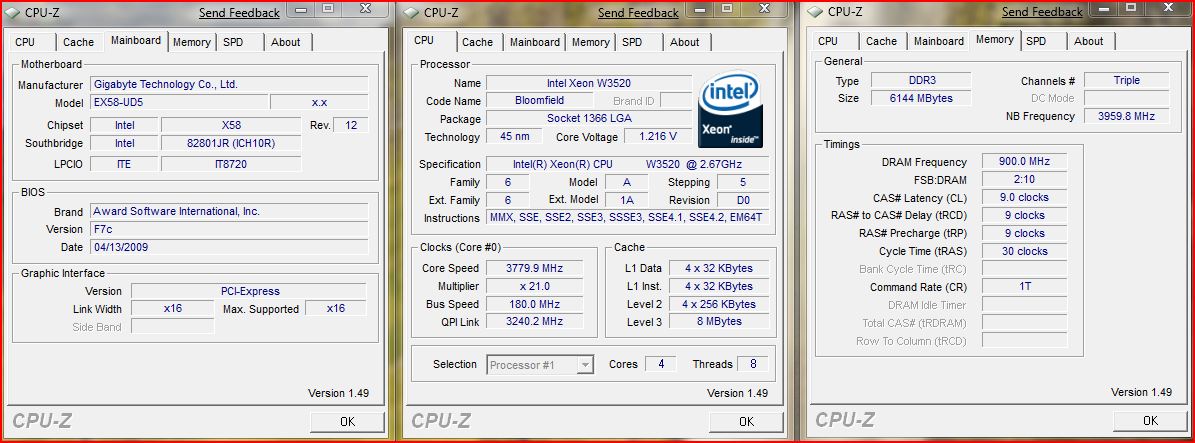Click the 180.0 MHz bus speed value
The height and width of the screenshot is (443, 1195).
point(534,303)
